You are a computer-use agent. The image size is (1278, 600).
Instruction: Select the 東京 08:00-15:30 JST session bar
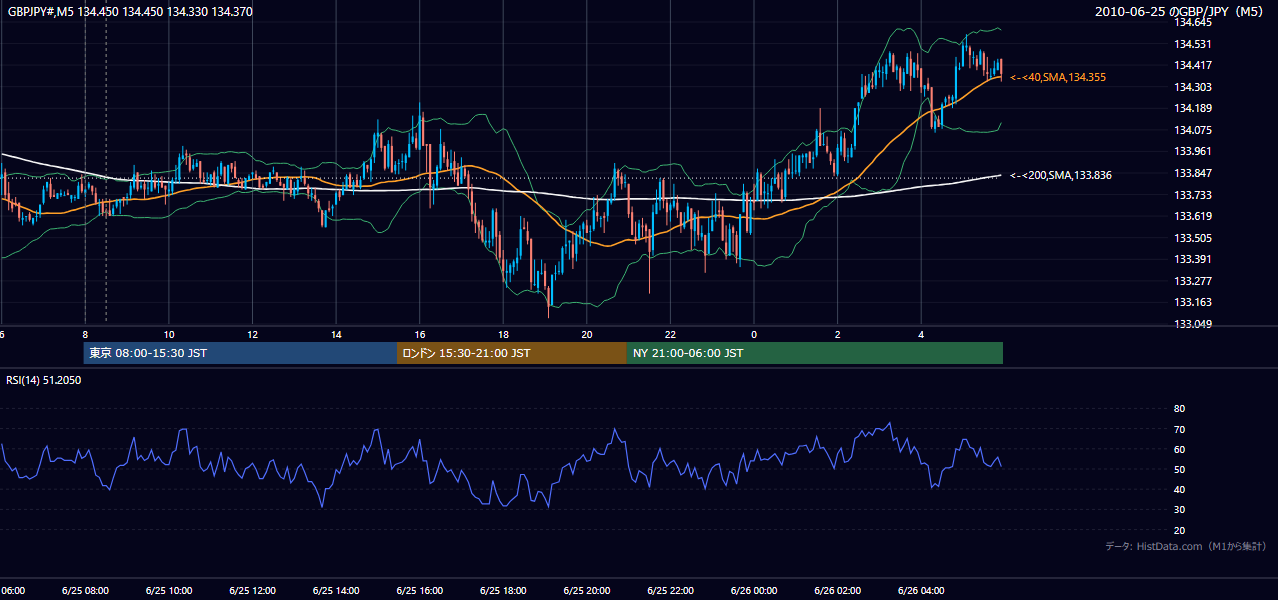(x=240, y=353)
